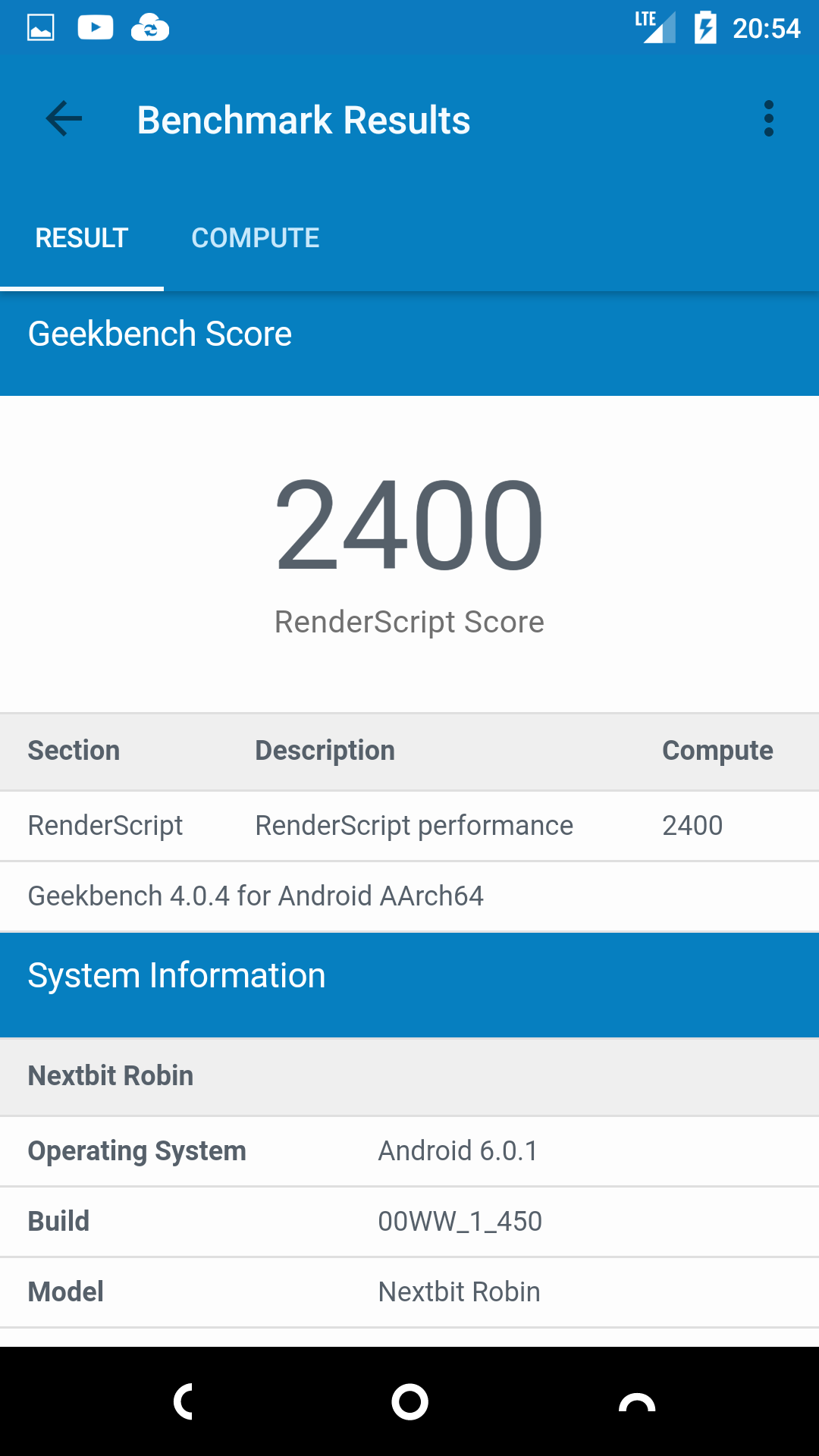This screenshot has height=1456, width=819.
Task: Tap the Operating System Android 6.0.1 row
Action: pos(409,1151)
